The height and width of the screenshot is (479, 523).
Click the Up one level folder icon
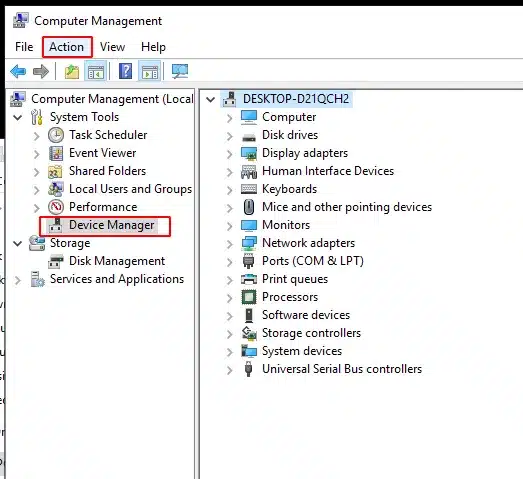coord(72,72)
